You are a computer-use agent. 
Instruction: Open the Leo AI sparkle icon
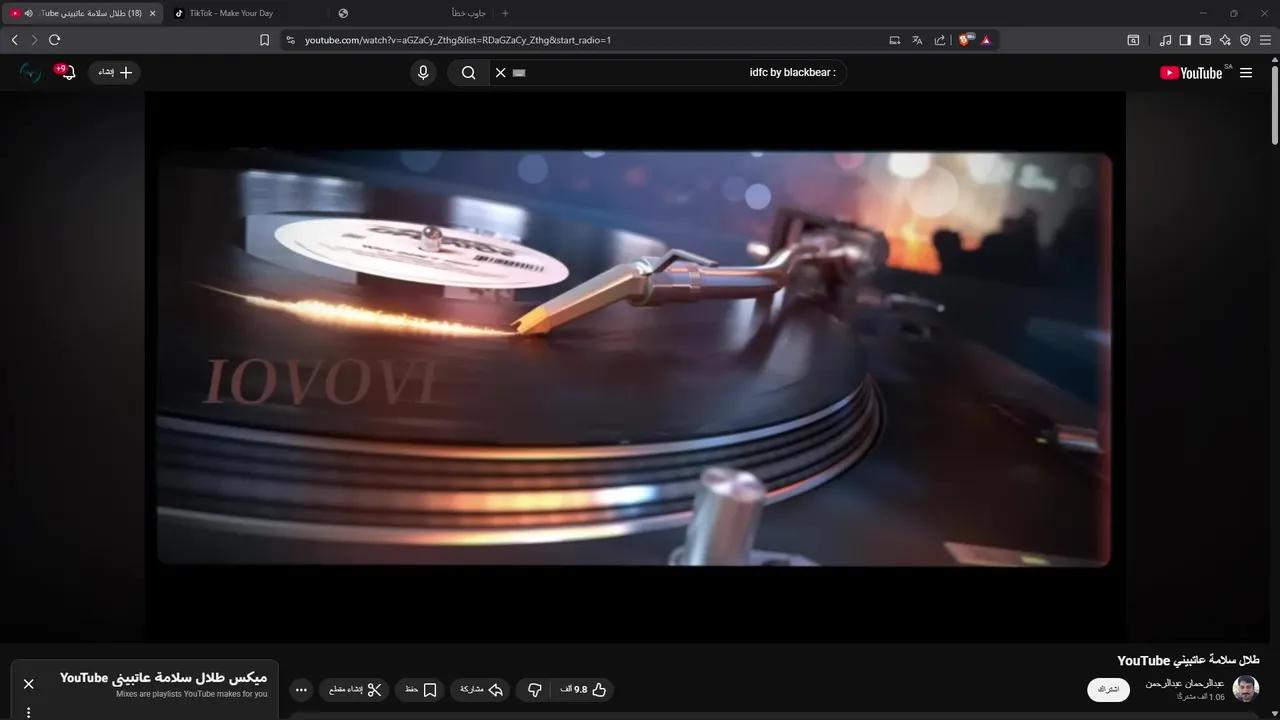(1225, 40)
